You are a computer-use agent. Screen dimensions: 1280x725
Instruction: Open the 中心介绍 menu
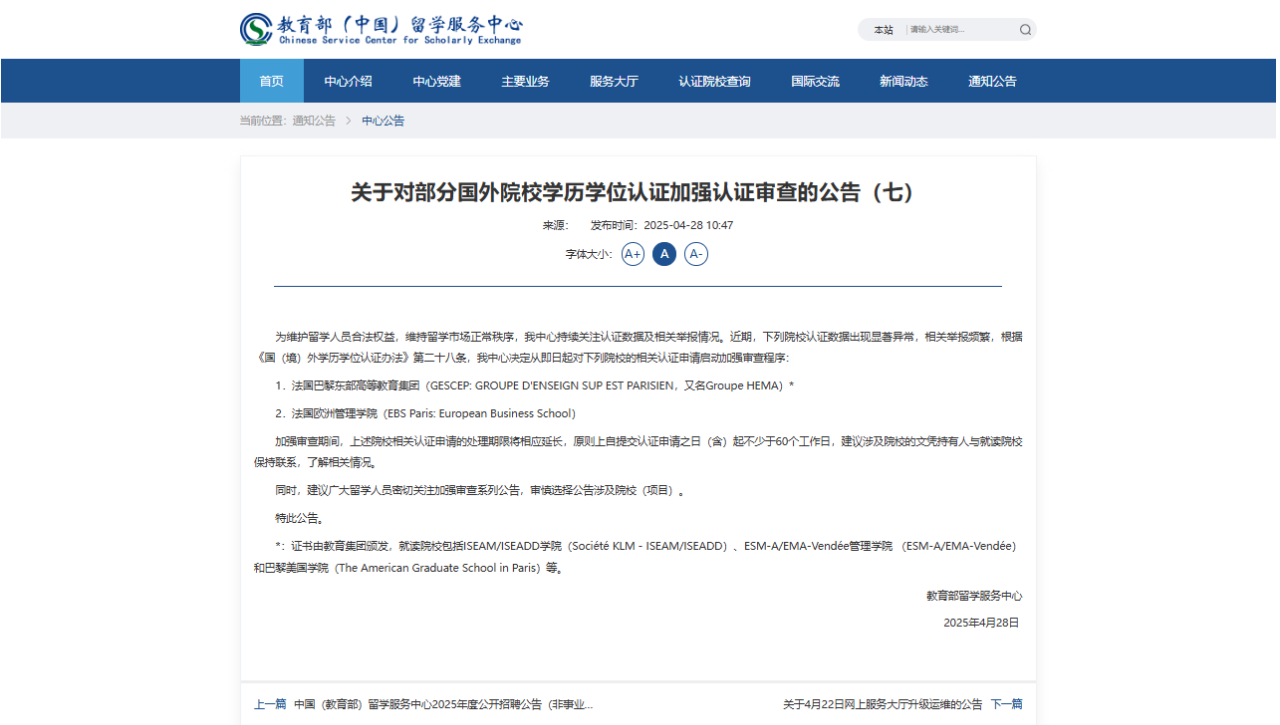(348, 81)
